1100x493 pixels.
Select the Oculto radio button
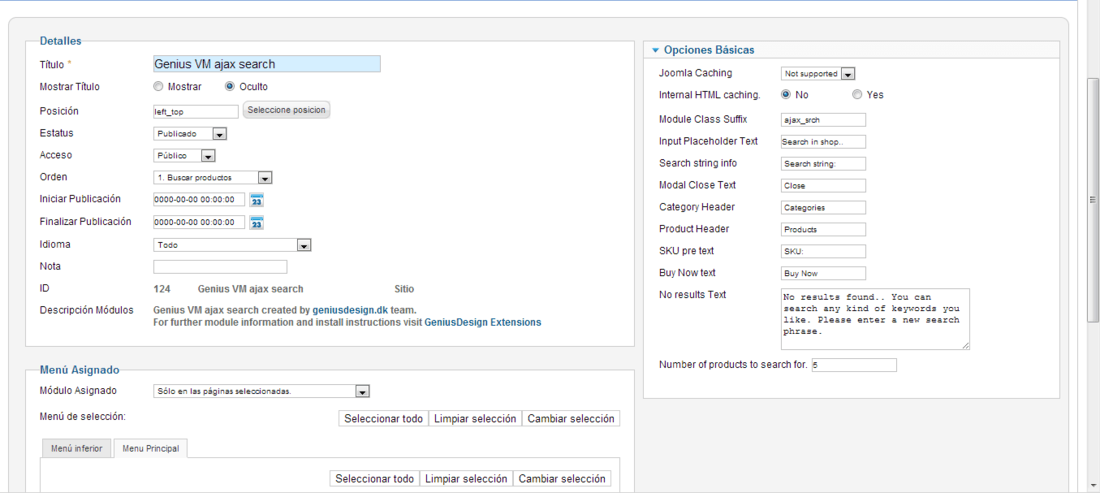229,87
